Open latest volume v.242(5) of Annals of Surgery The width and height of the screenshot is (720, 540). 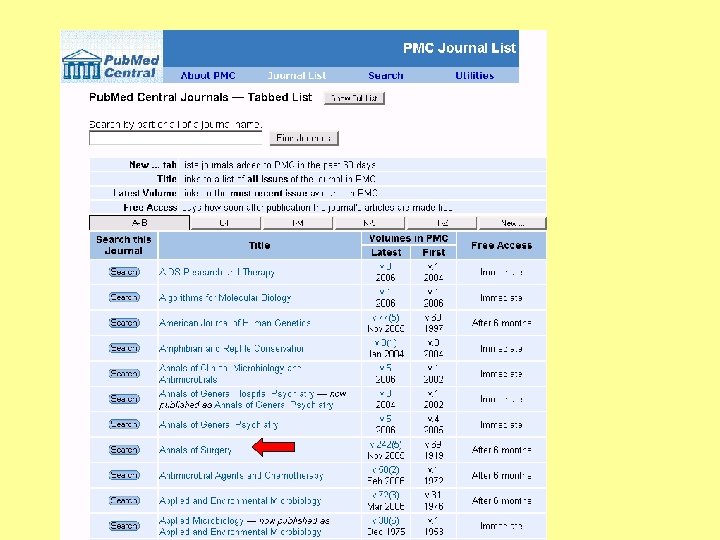tap(385, 445)
